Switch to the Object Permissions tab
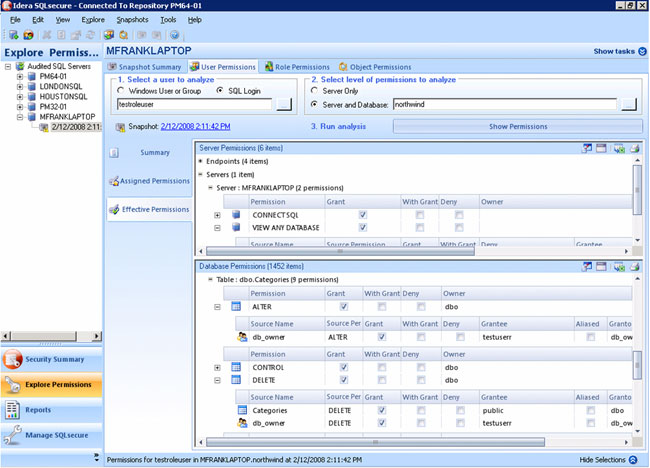The image size is (650, 468). tap(375, 67)
